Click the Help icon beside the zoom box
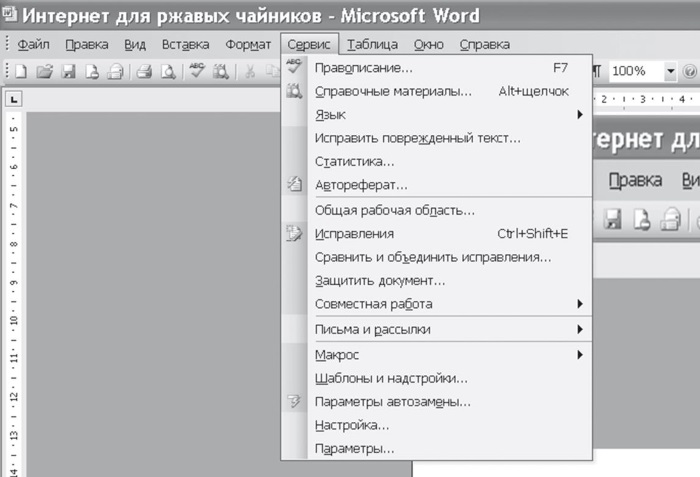This screenshot has height=477, width=700. coord(689,71)
